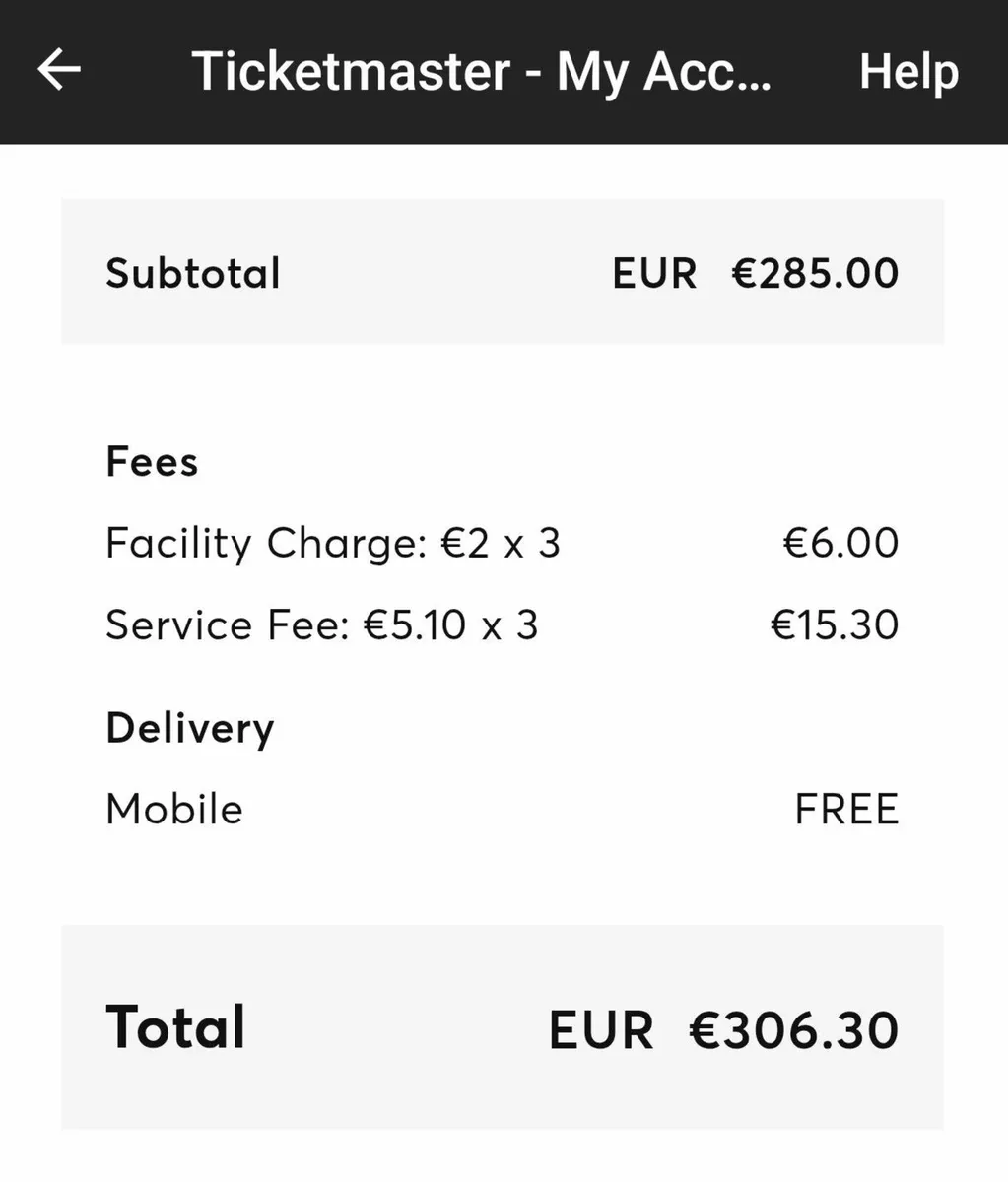1008x1182 pixels.
Task: Tap the Ticketmaster - My Account title
Action: [481, 72]
